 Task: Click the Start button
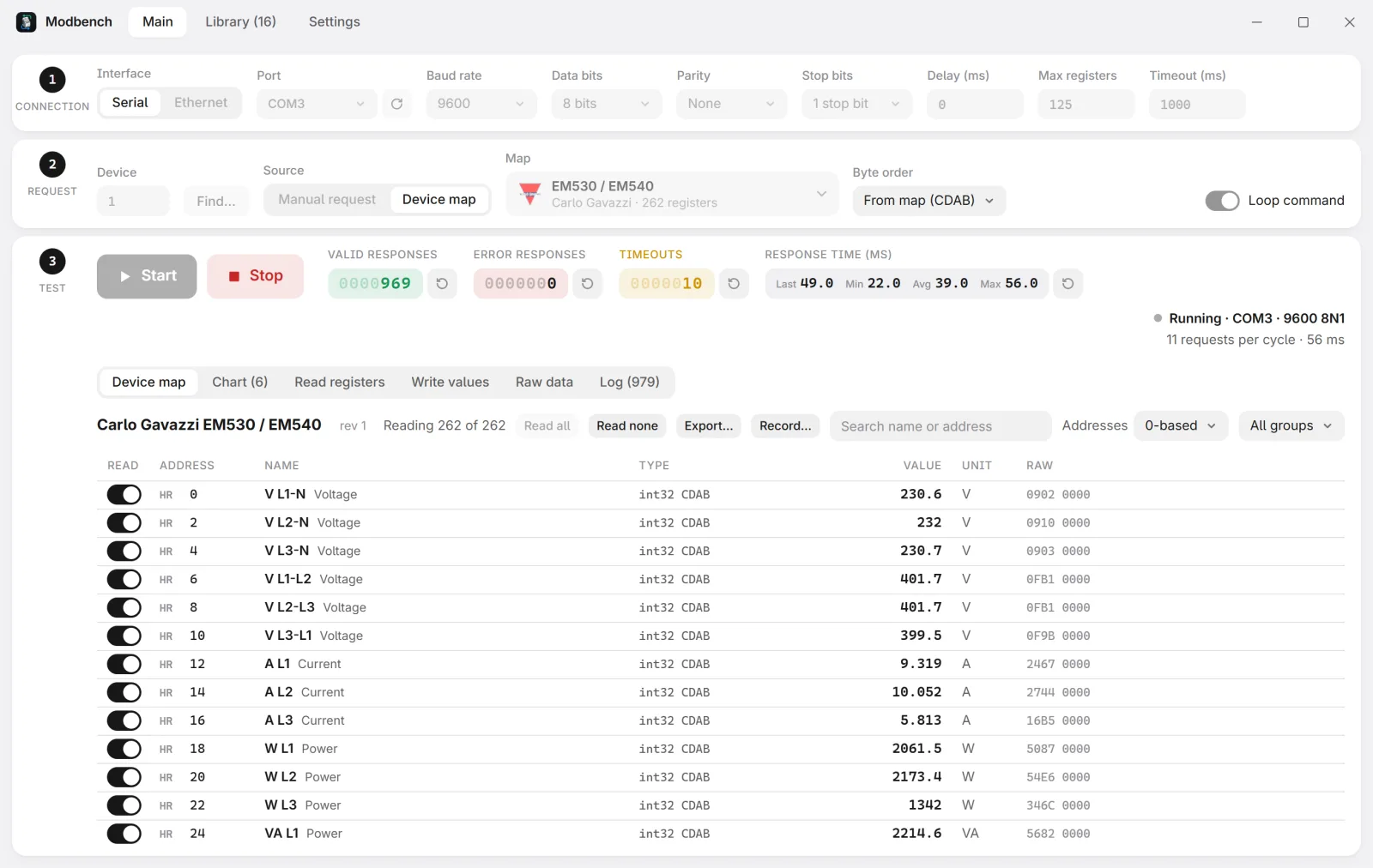tap(147, 276)
